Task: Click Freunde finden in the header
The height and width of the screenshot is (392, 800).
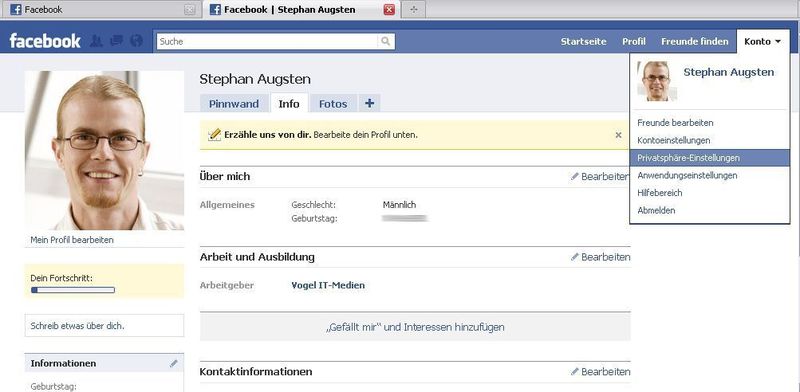Action: [x=694, y=41]
